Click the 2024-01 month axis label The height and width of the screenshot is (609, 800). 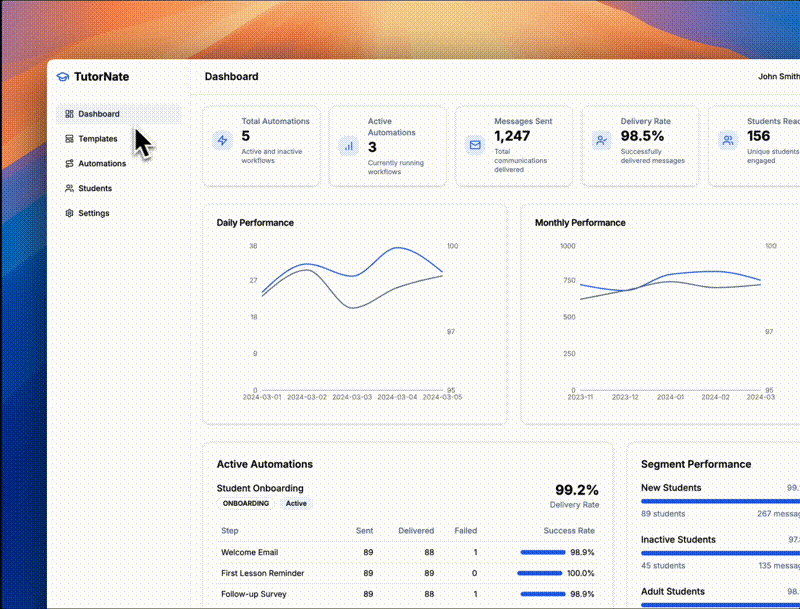pyautogui.click(x=670, y=397)
